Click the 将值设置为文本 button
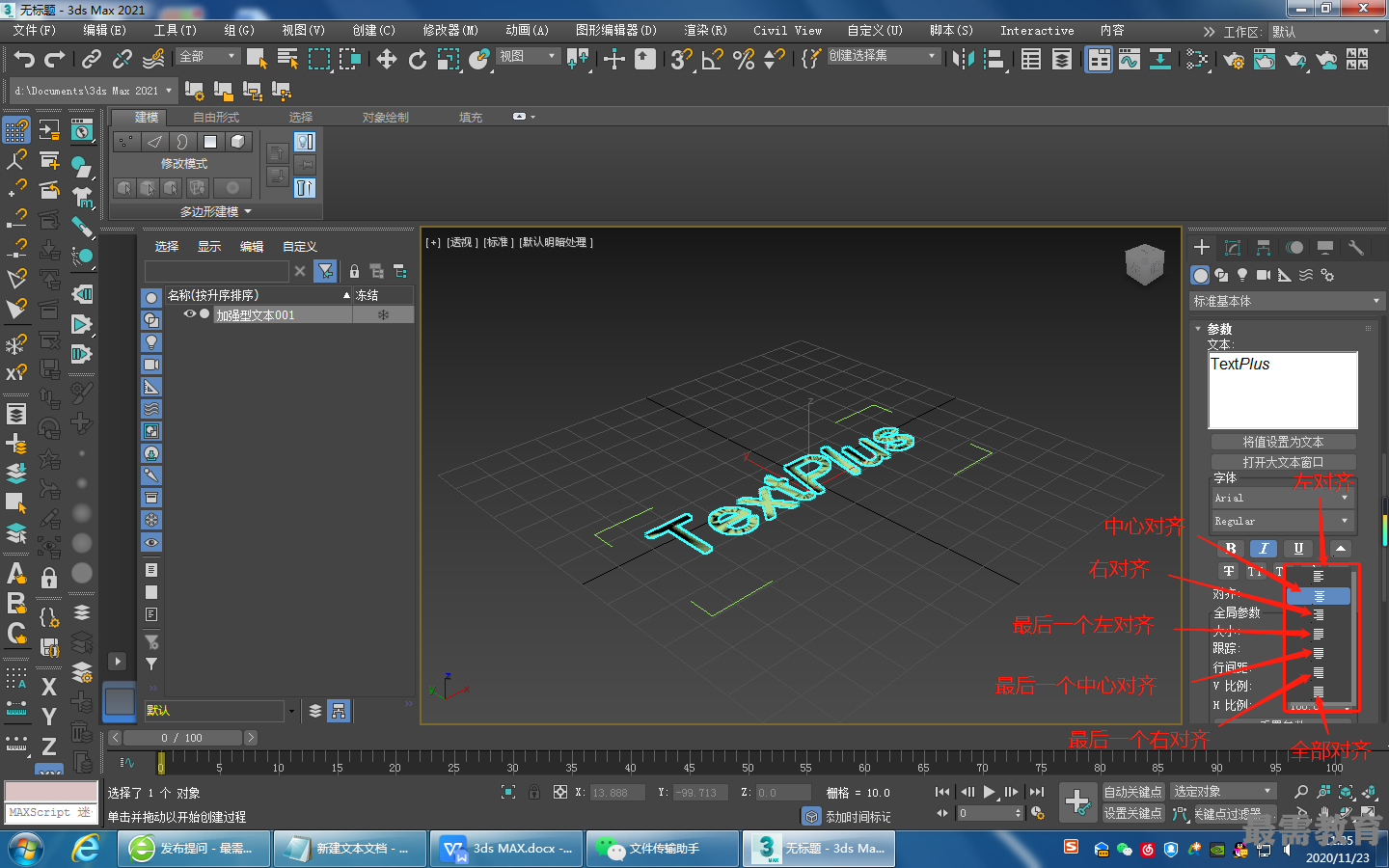Viewport: 1389px width, 868px height. [1283, 442]
